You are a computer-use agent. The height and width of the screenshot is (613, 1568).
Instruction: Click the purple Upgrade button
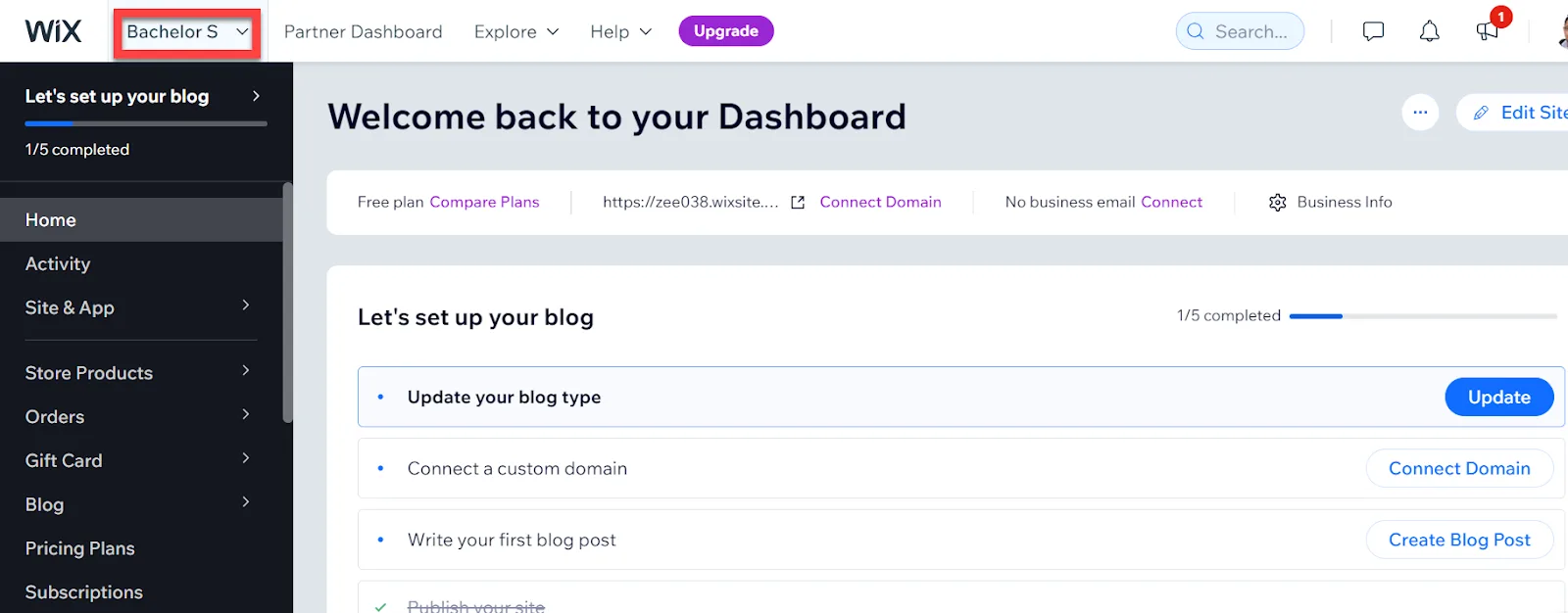[x=726, y=31]
